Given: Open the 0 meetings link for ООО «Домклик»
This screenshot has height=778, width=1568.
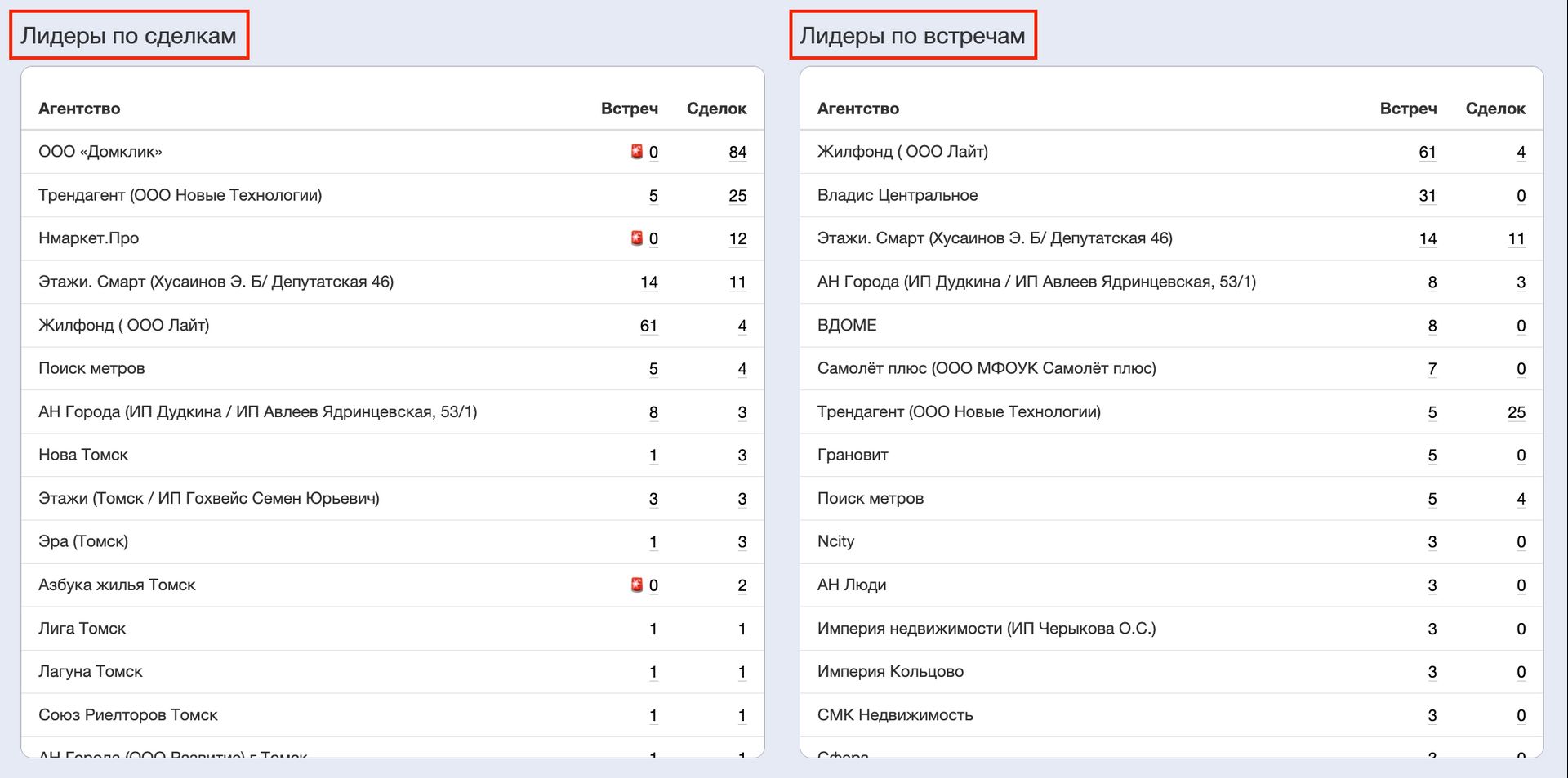Looking at the screenshot, I should point(653,152).
